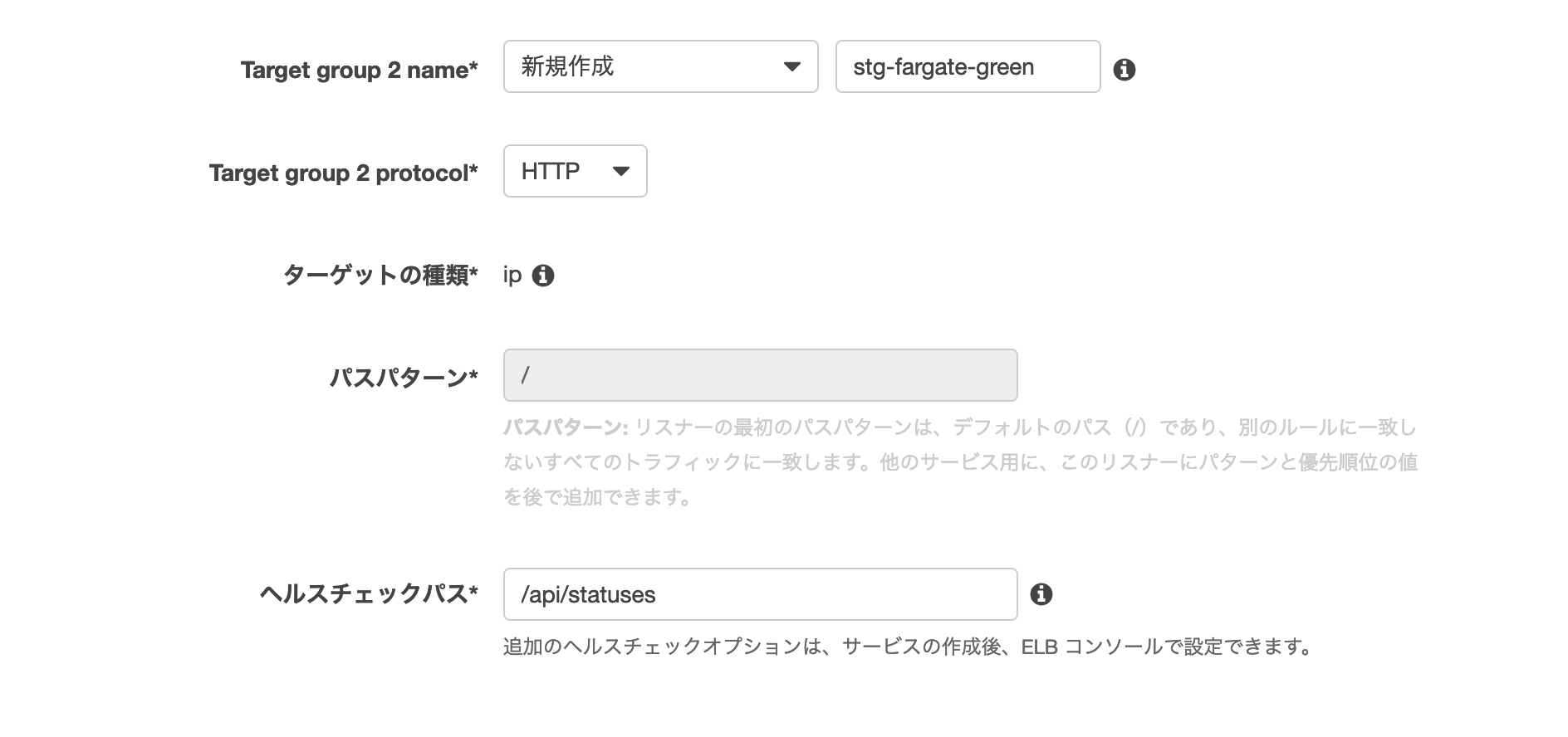Click the /api/statuses health check path field
Viewport: 1568px width, 737px height.
(759, 594)
